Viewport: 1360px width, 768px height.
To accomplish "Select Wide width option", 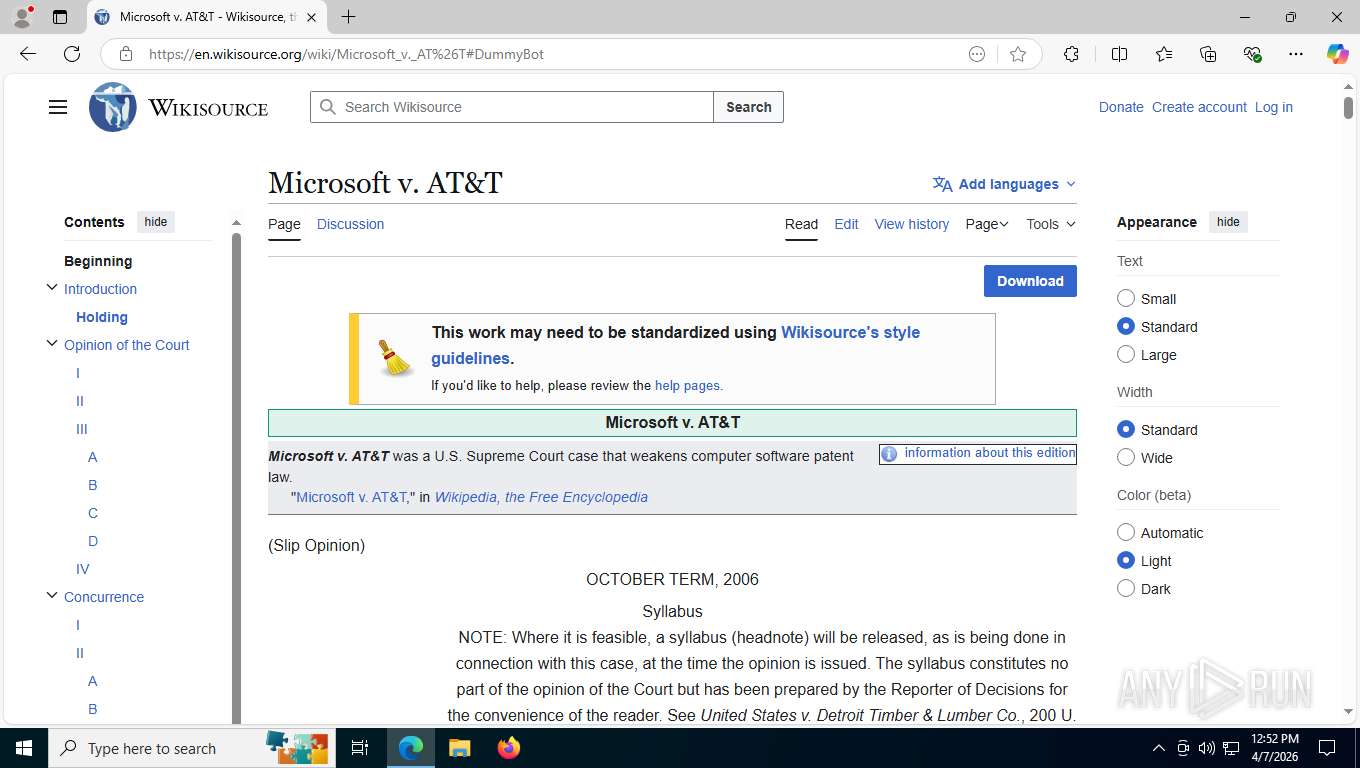I will pos(1126,457).
